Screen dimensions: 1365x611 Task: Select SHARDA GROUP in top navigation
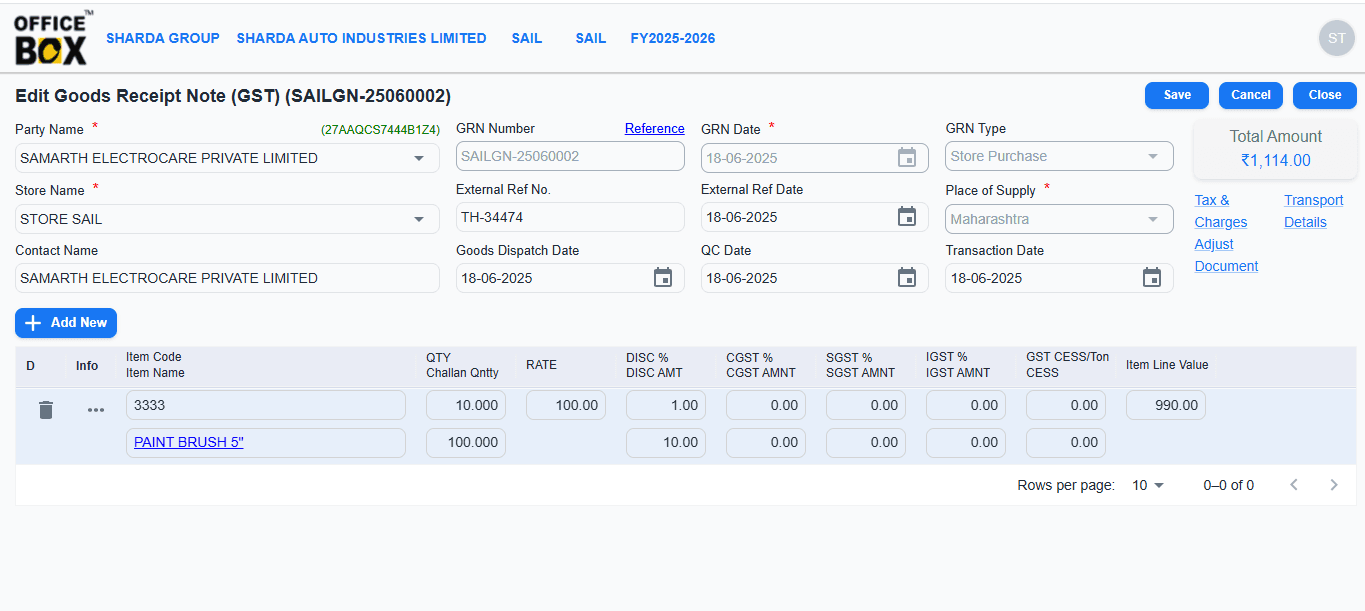(x=163, y=38)
